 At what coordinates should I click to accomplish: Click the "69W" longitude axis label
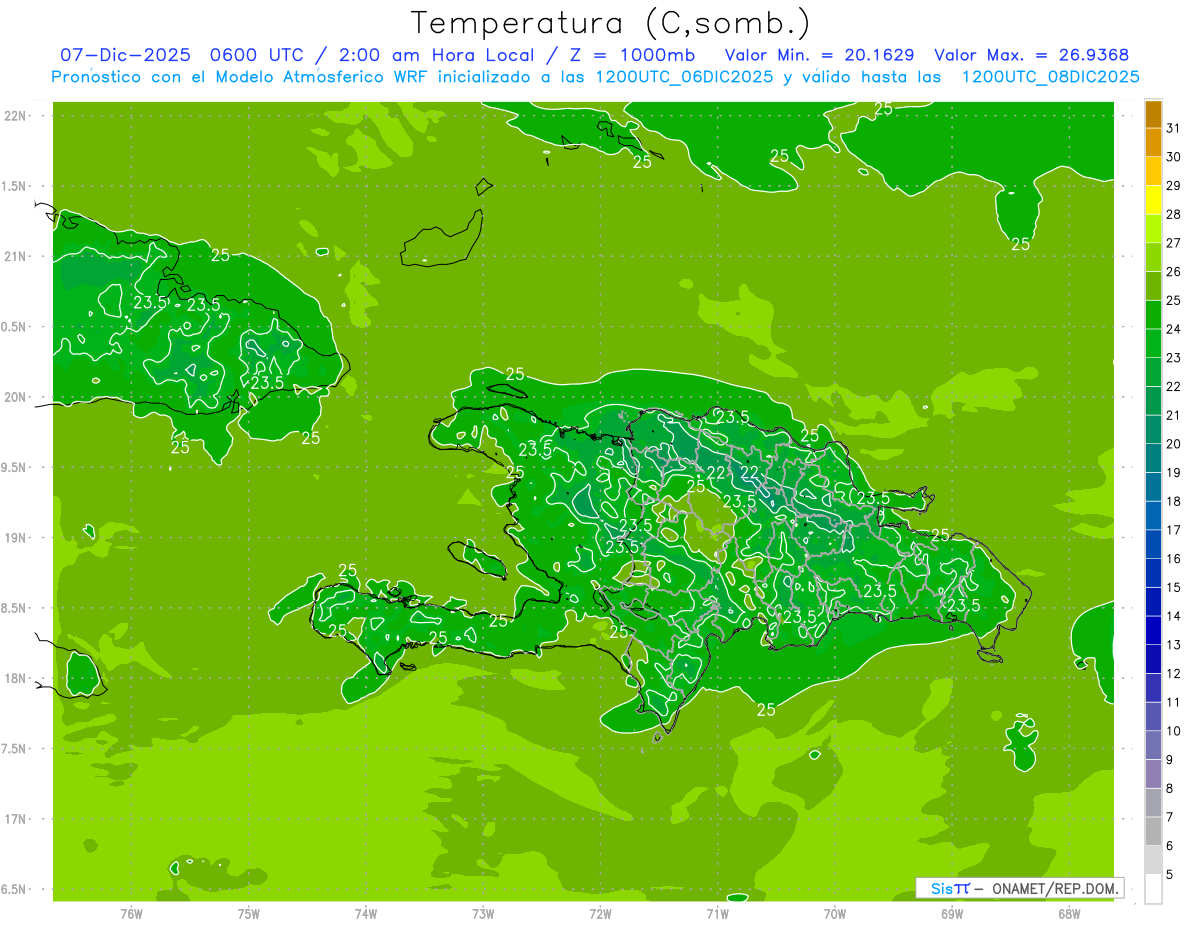click(x=952, y=914)
